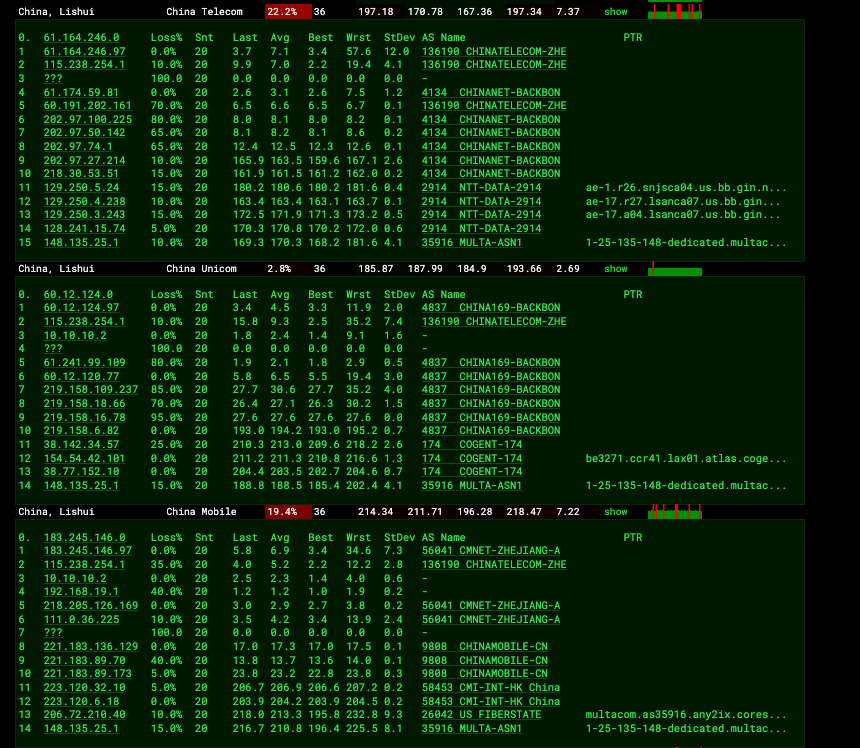Click 'show' link in China Telecom row
This screenshot has width=860, height=748.
coord(615,12)
